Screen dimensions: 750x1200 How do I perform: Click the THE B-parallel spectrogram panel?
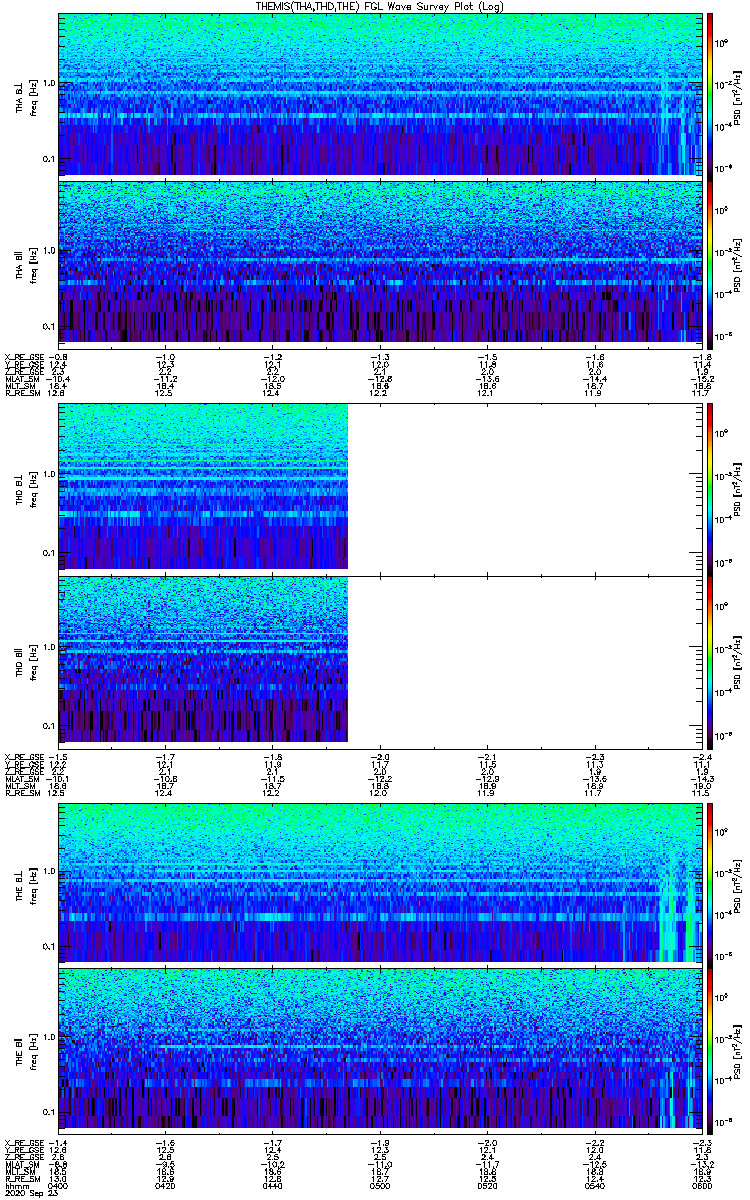click(x=378, y=1049)
